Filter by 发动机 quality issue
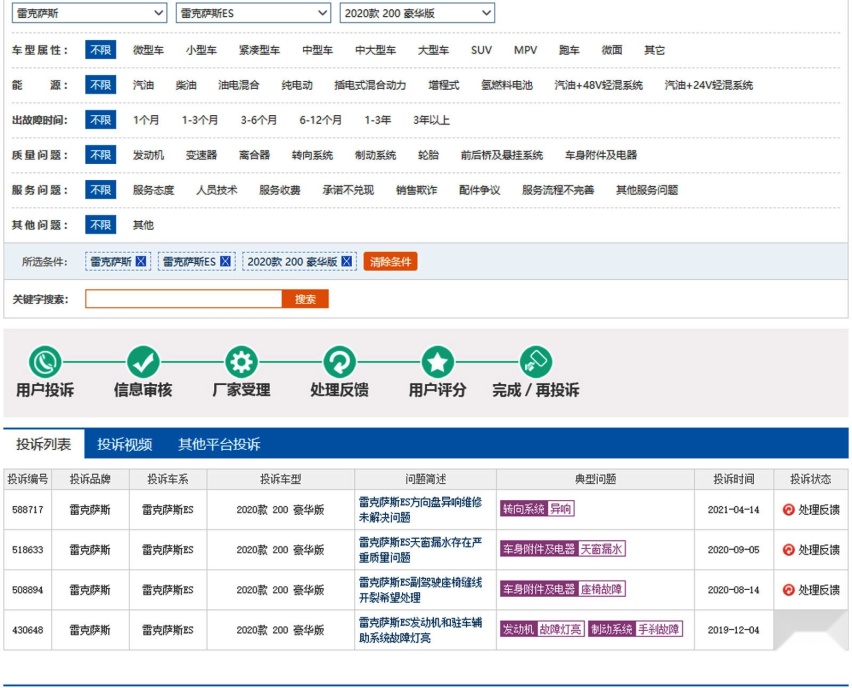Viewport: 852px width, 688px height. [x=148, y=155]
